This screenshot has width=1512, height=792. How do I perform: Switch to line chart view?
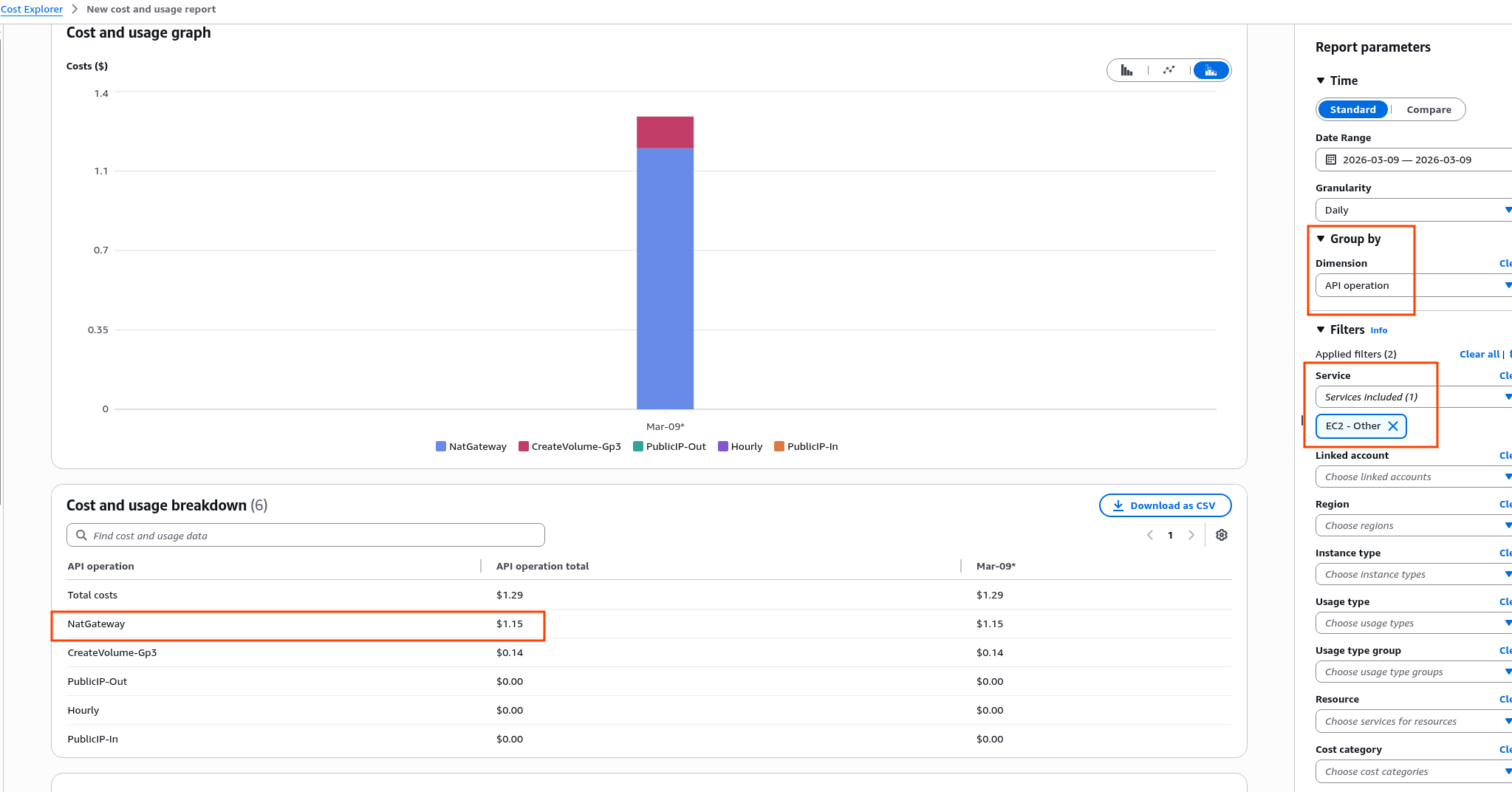pyautogui.click(x=1169, y=70)
